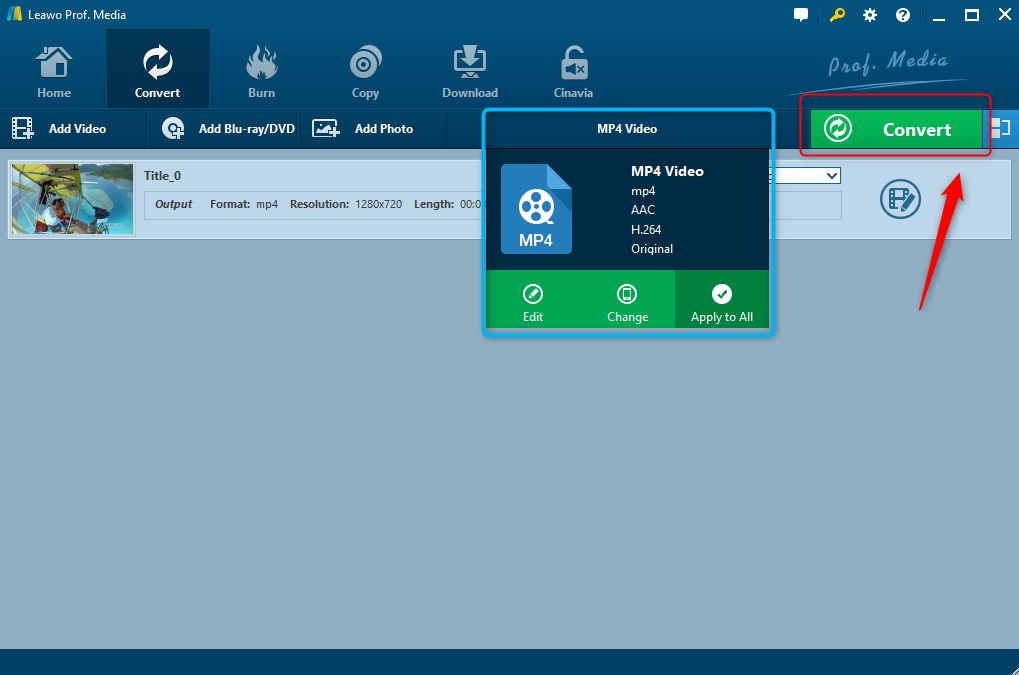Click the yellow key registration icon
The height and width of the screenshot is (675, 1019).
click(835, 15)
